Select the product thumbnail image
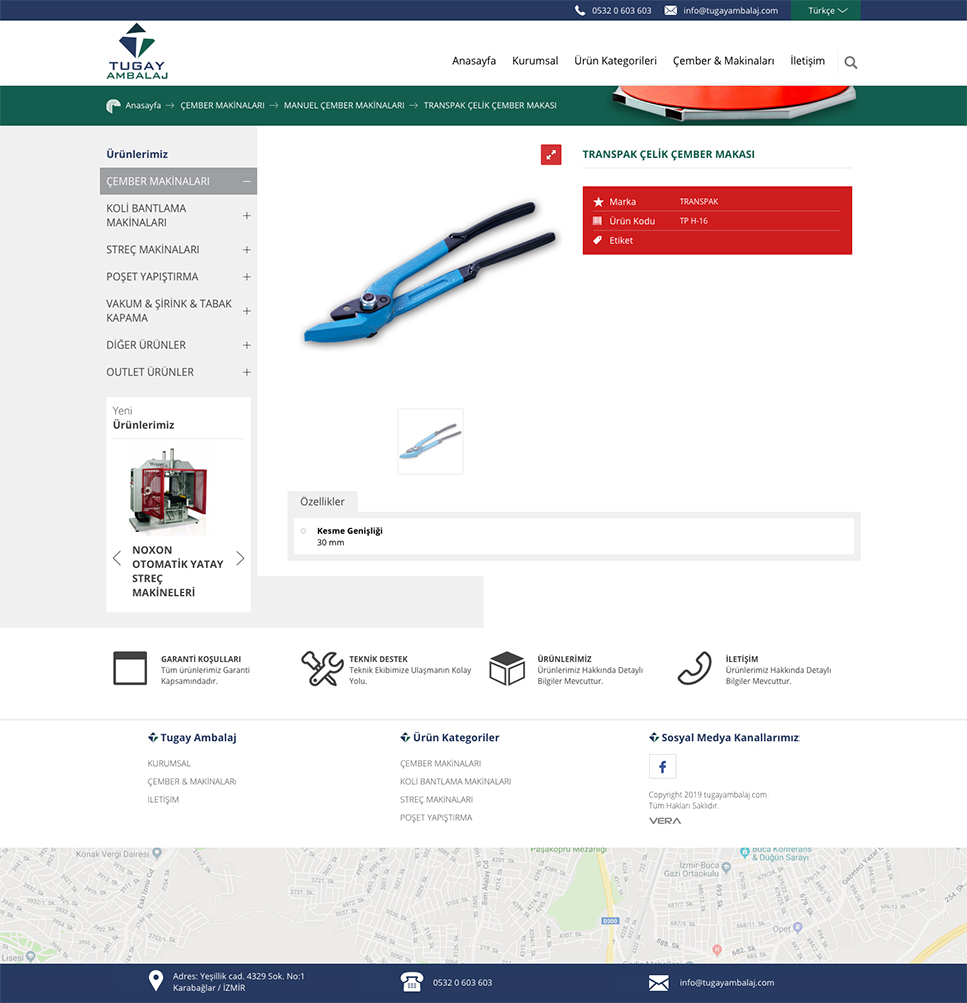Image resolution: width=967 pixels, height=1003 pixels. click(x=430, y=442)
